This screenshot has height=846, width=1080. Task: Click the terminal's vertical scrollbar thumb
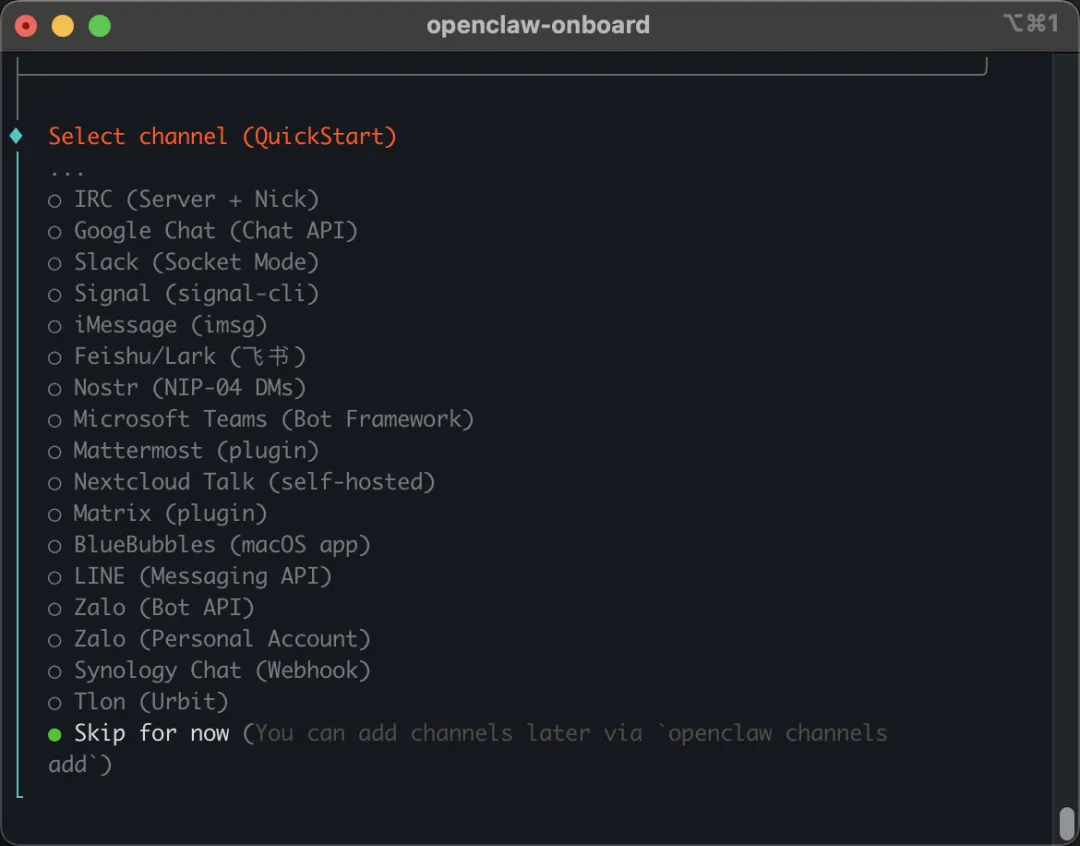tap(1066, 823)
